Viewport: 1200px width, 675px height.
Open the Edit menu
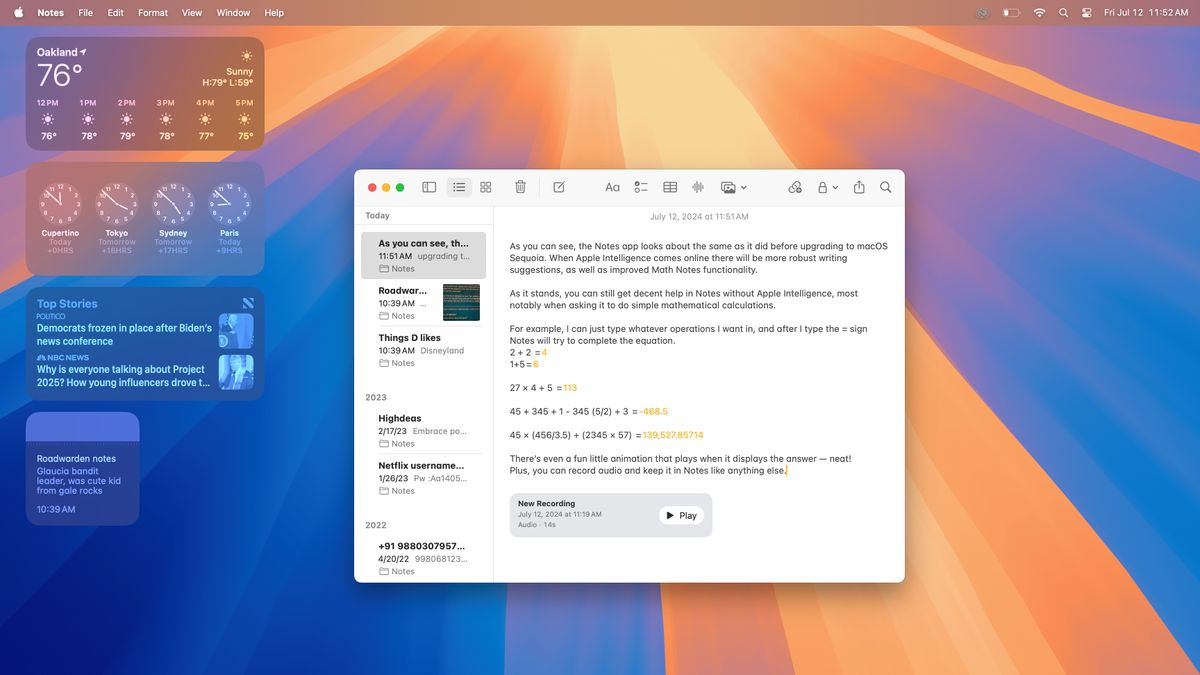116,13
